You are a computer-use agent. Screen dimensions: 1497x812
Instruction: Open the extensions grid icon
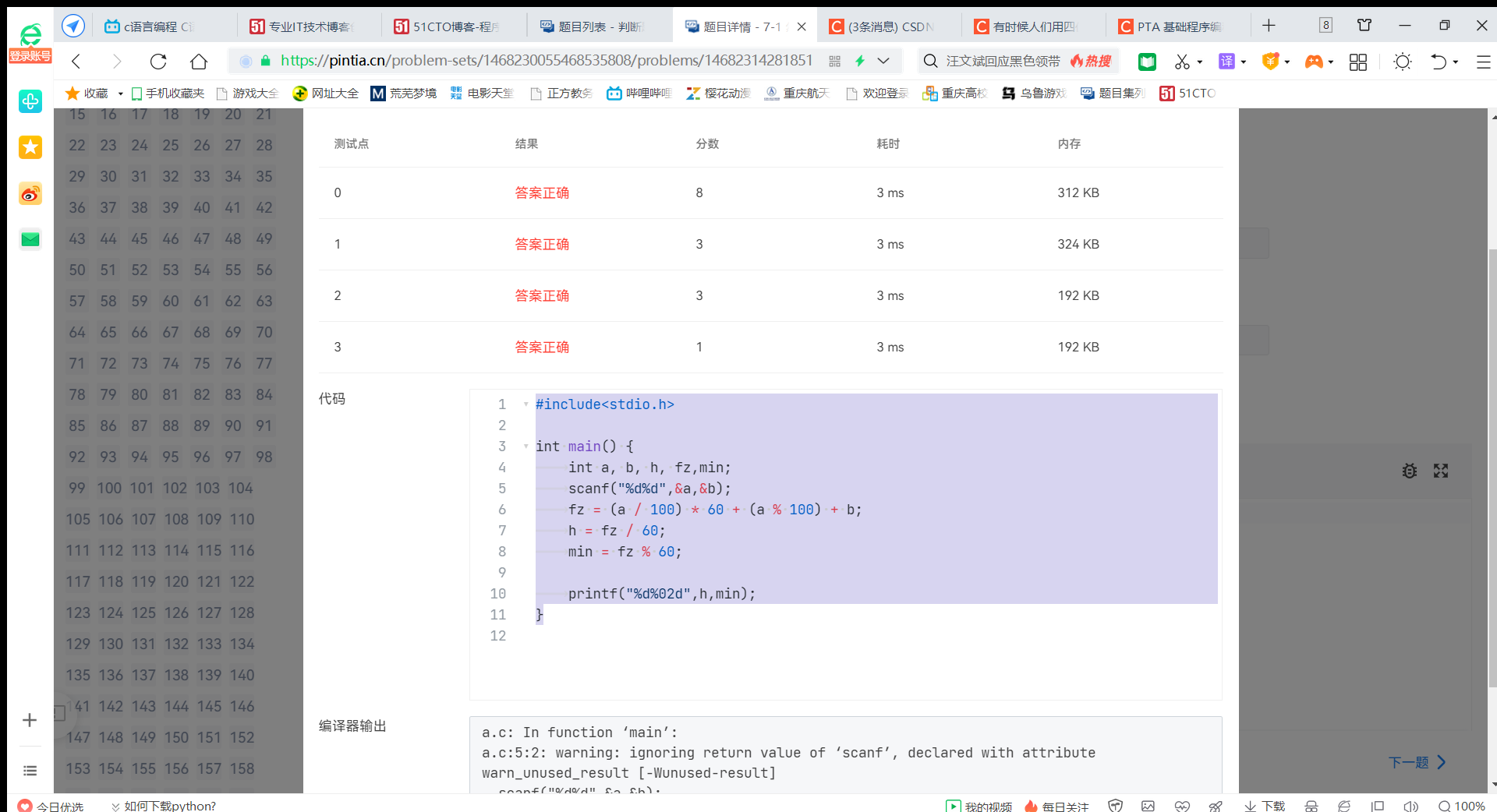click(1358, 62)
